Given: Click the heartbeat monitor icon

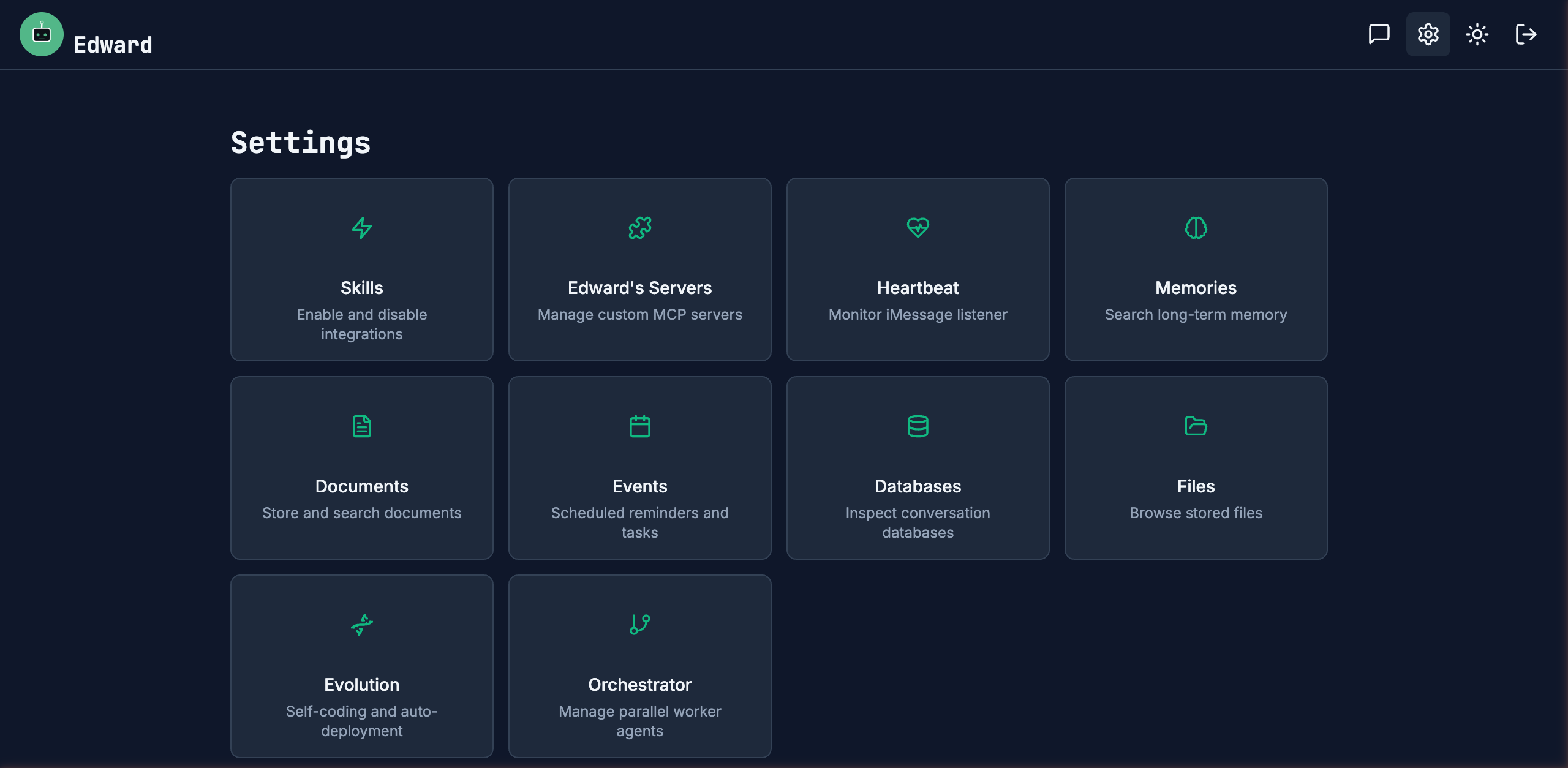Looking at the screenshot, I should pyautogui.click(x=918, y=227).
